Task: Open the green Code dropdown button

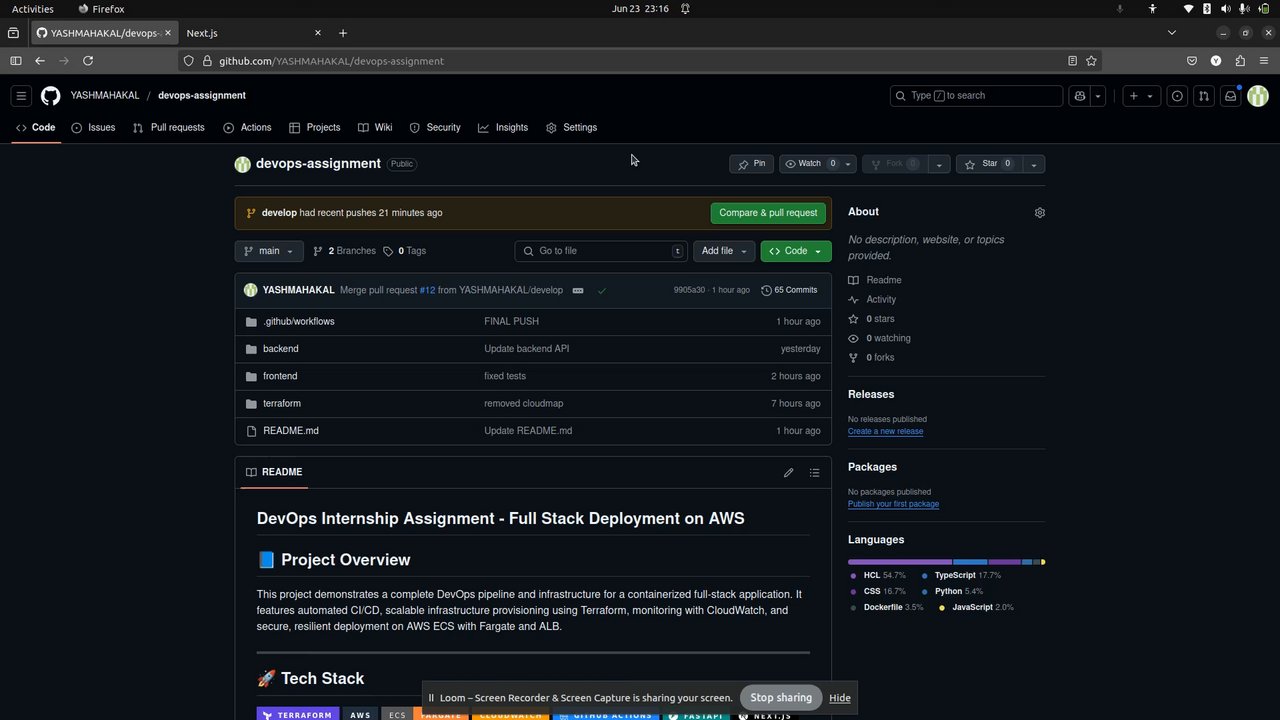Action: 796,251
